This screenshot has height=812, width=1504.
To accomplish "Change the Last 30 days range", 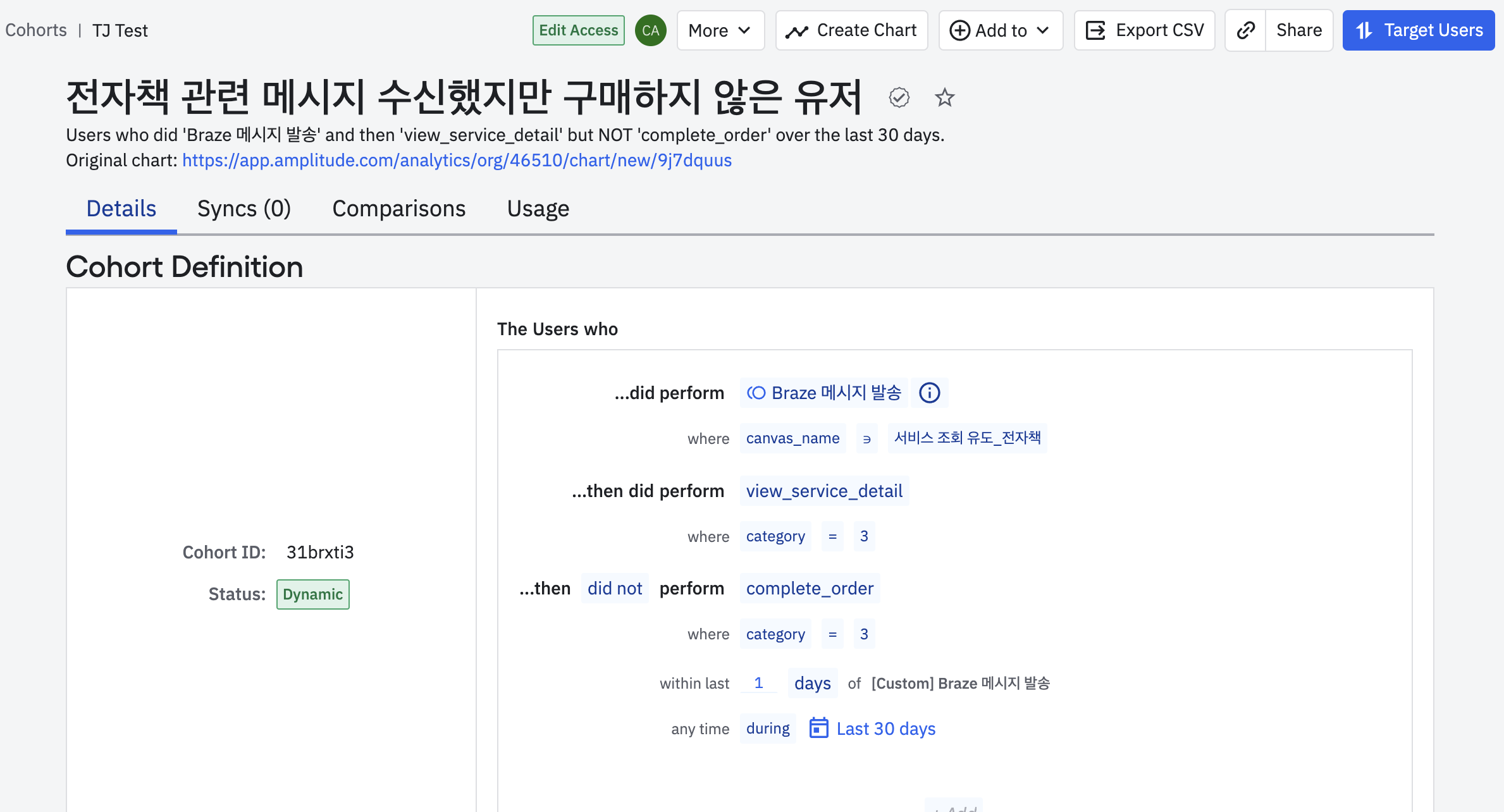I will click(x=886, y=729).
